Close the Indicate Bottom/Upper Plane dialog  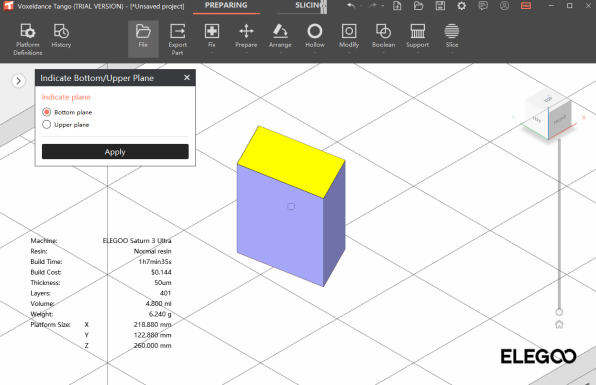(x=187, y=78)
